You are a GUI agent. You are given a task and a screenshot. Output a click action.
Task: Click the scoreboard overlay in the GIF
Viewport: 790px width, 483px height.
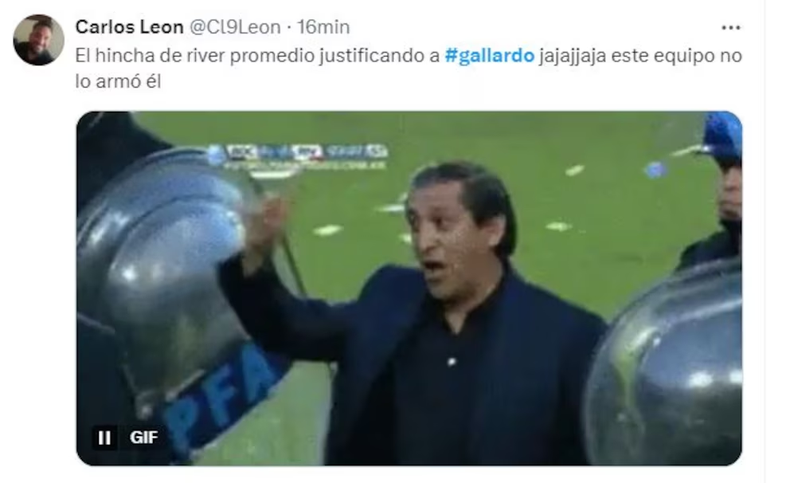tap(298, 156)
